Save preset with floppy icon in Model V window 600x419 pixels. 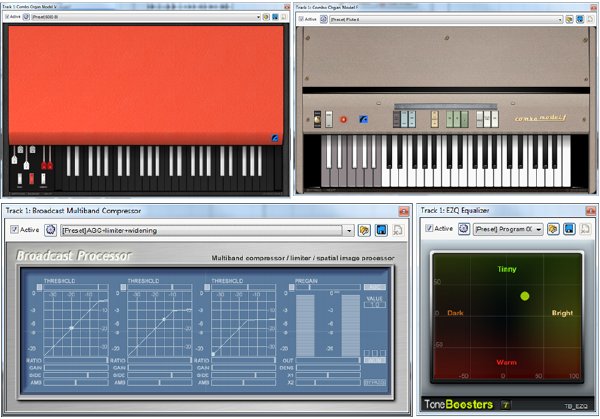[275, 17]
